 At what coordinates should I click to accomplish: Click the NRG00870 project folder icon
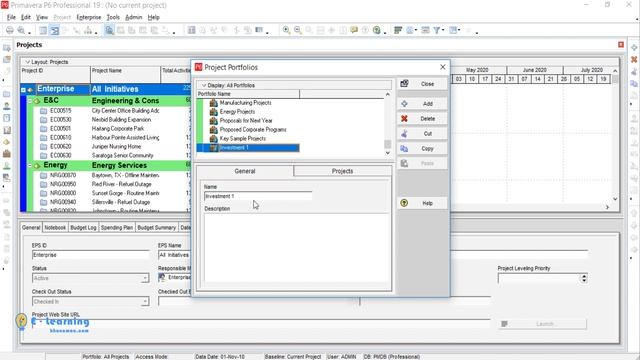(x=43, y=175)
